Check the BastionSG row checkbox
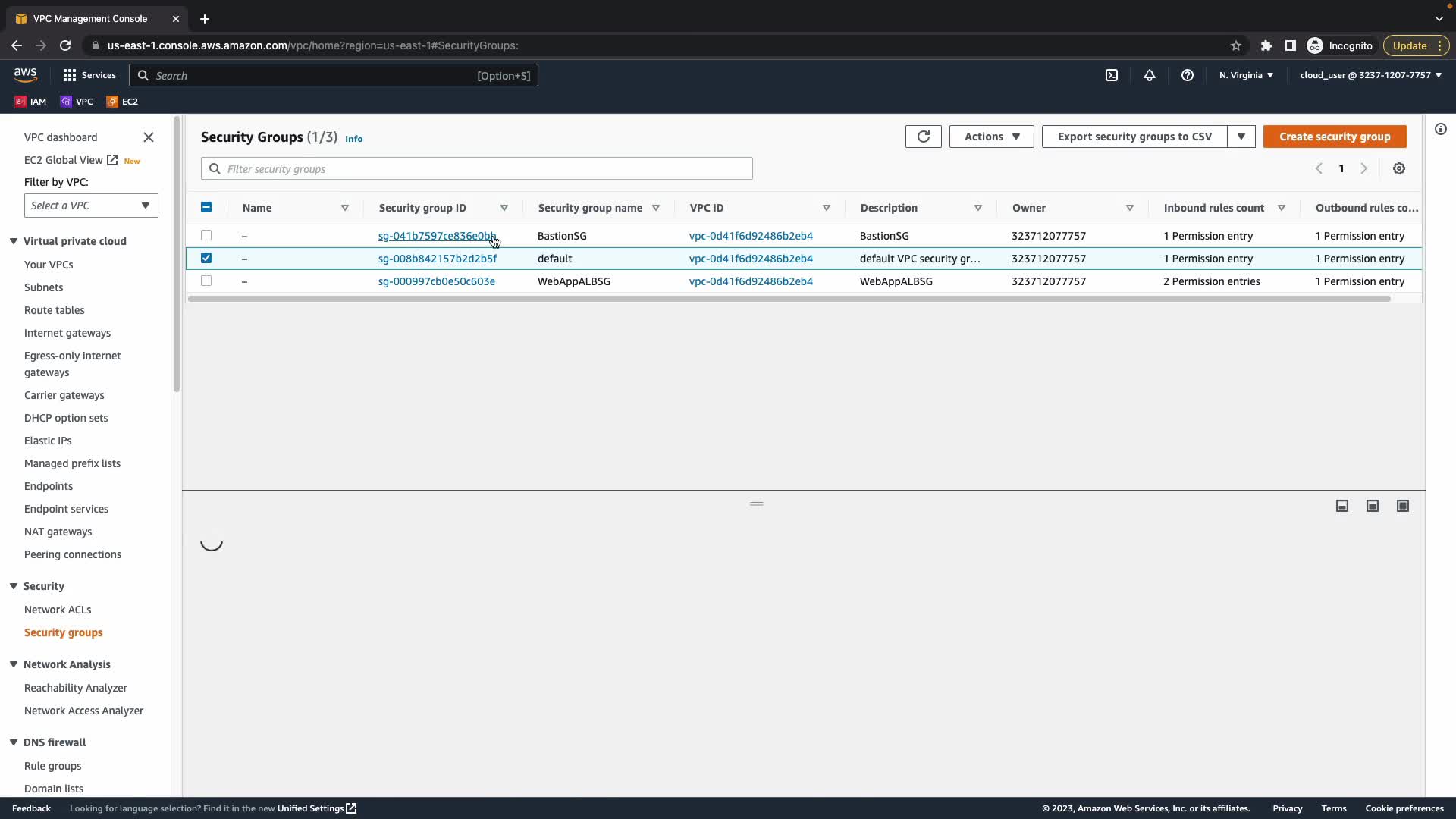 (206, 236)
